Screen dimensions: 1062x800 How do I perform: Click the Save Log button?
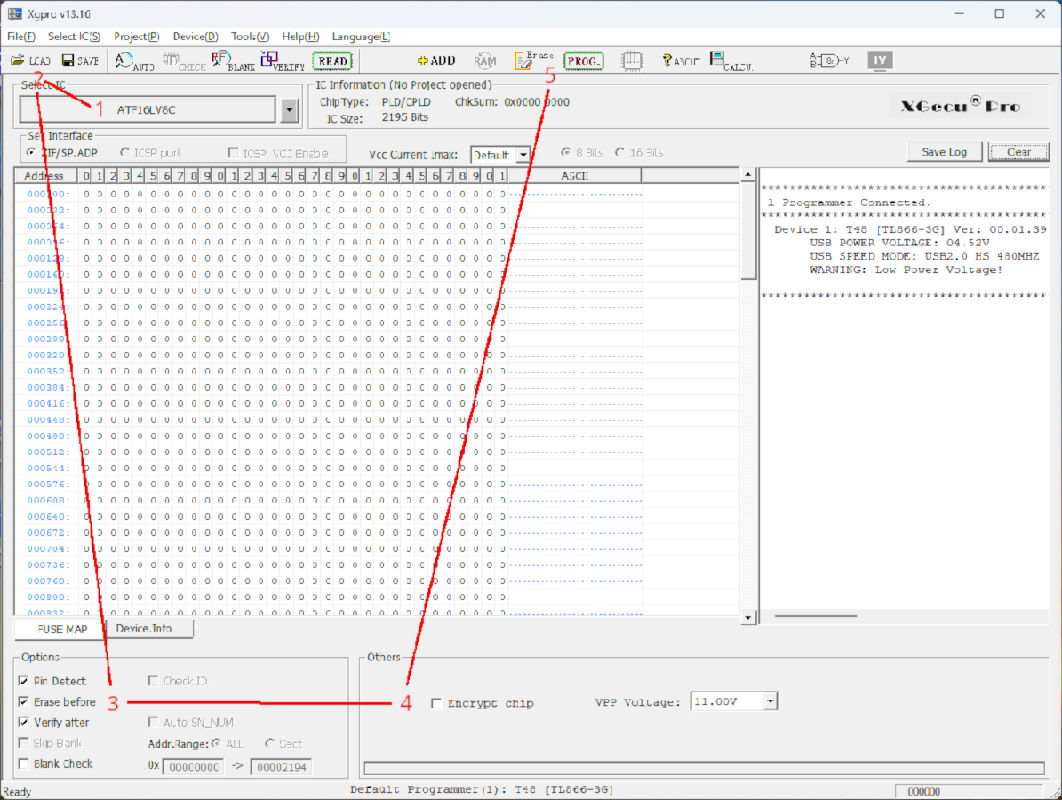[943, 152]
